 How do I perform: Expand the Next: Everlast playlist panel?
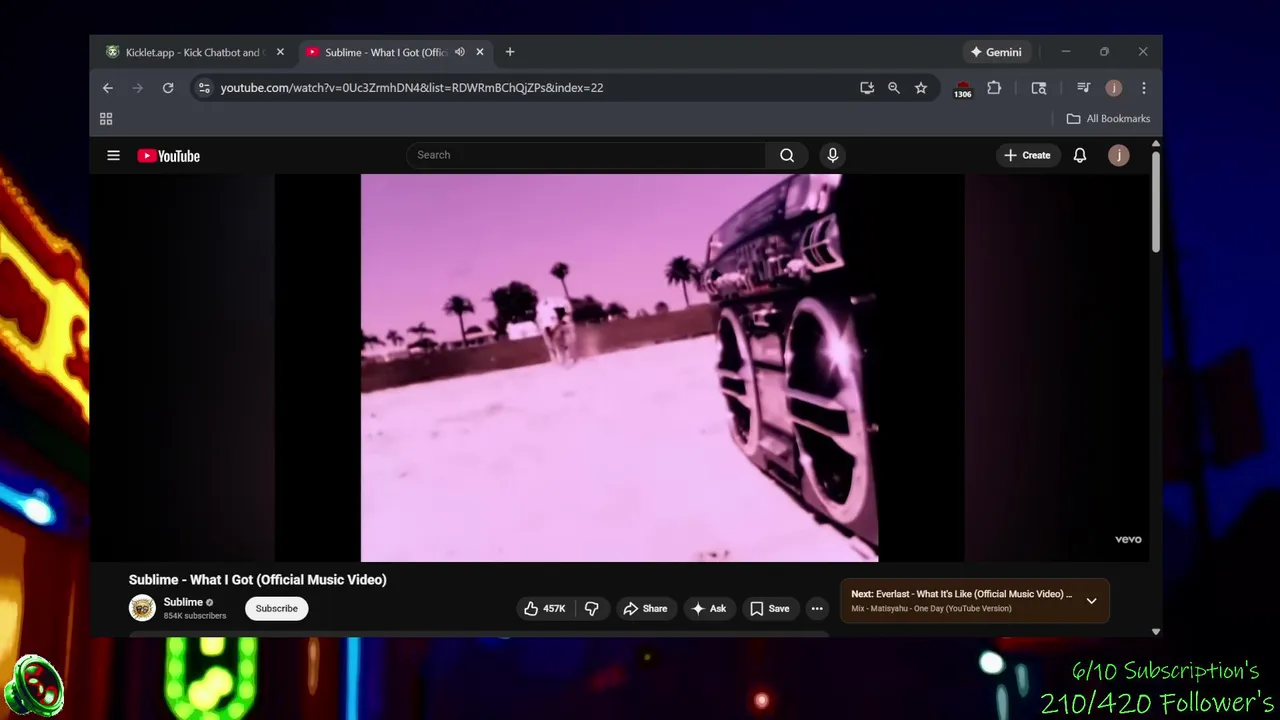point(1091,601)
